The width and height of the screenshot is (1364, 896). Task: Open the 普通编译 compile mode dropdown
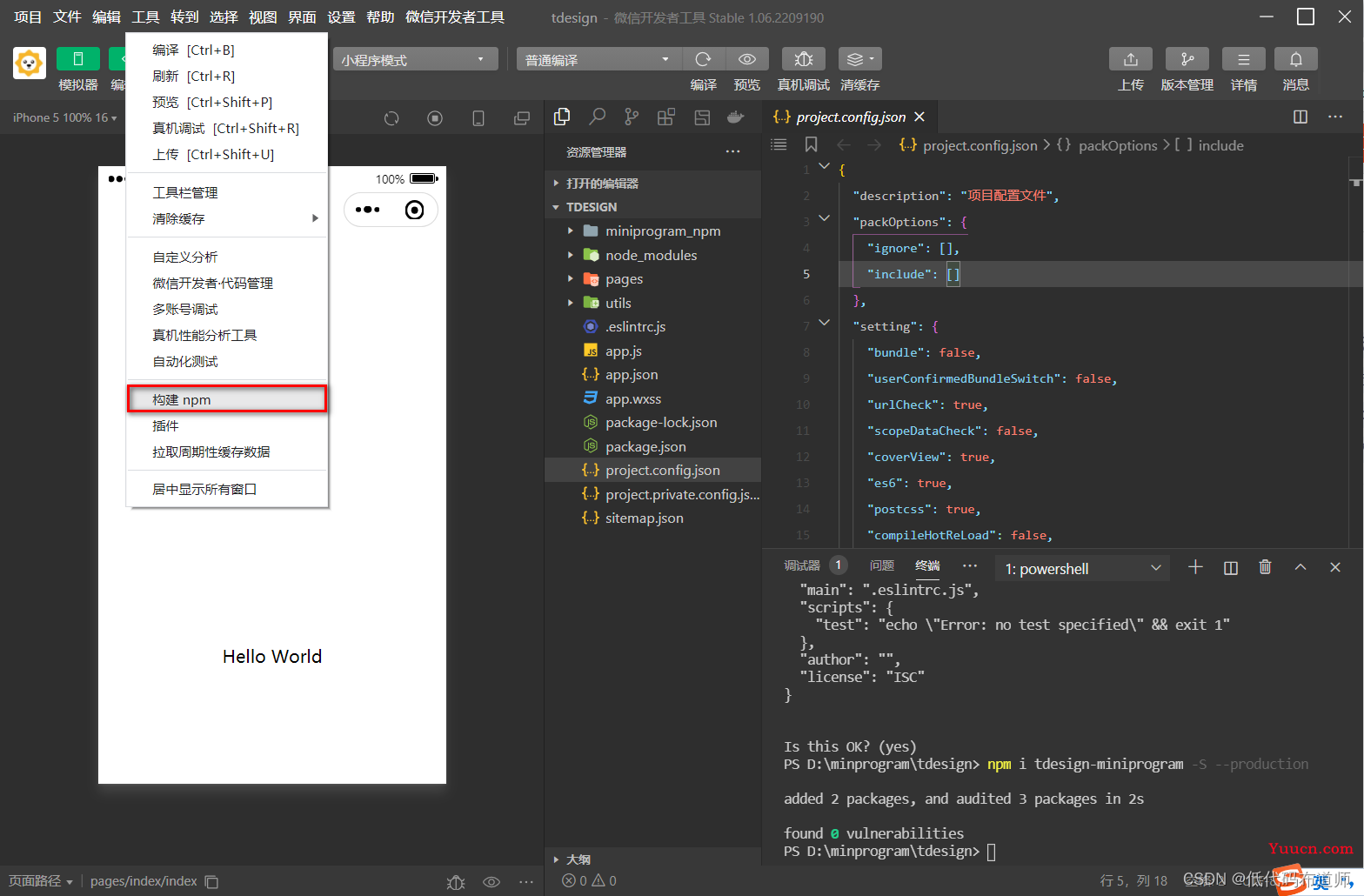coord(598,59)
